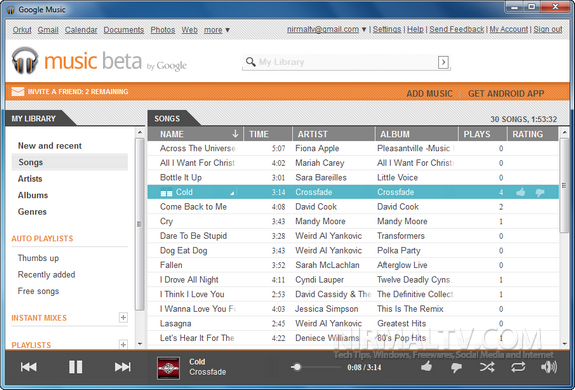This screenshot has width=575, height=390.
Task: Open the account email dropdown arrow
Action: [364, 29]
